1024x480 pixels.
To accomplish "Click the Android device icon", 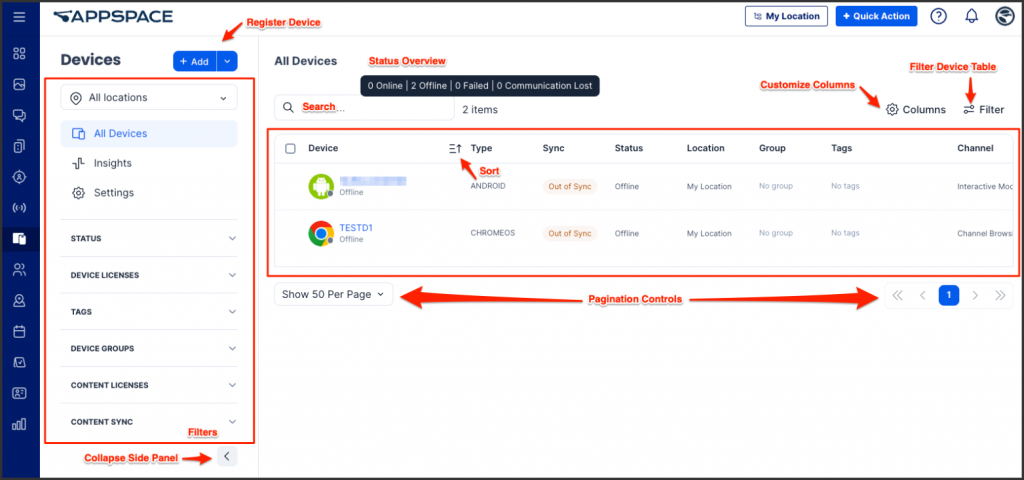I will (x=321, y=186).
